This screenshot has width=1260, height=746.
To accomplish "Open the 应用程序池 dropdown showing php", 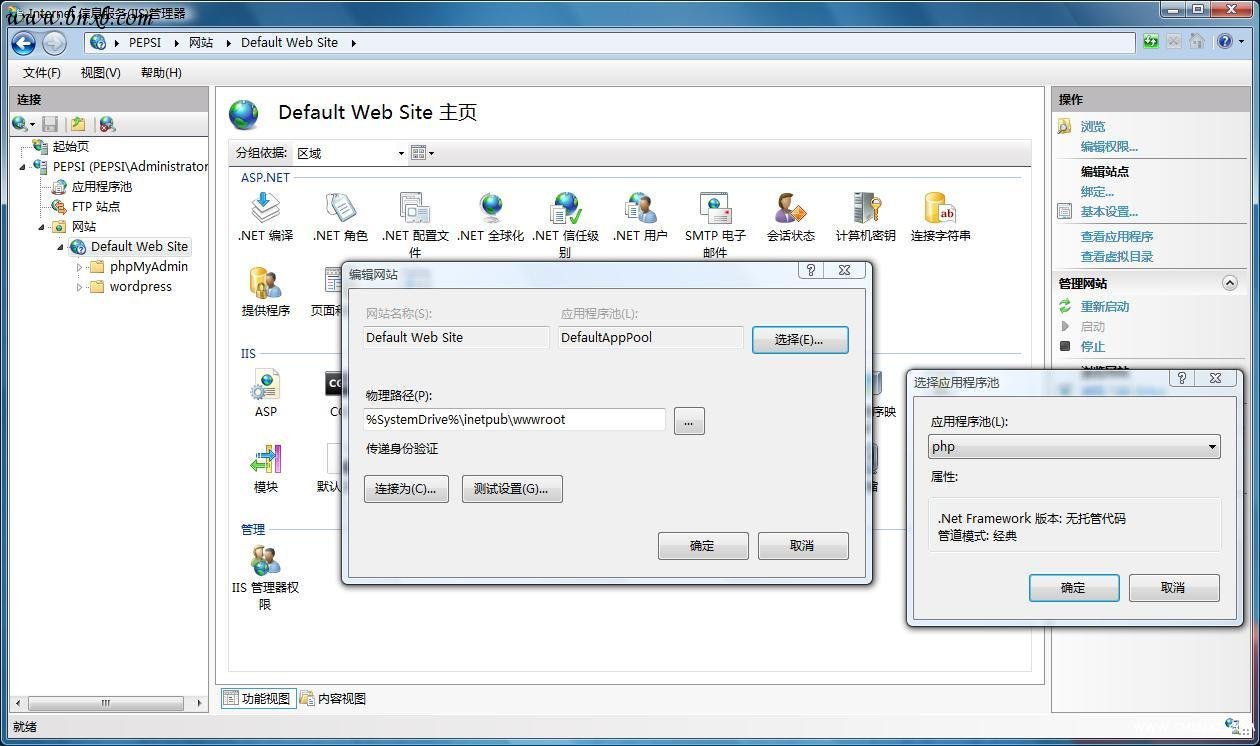I will click(x=1074, y=446).
